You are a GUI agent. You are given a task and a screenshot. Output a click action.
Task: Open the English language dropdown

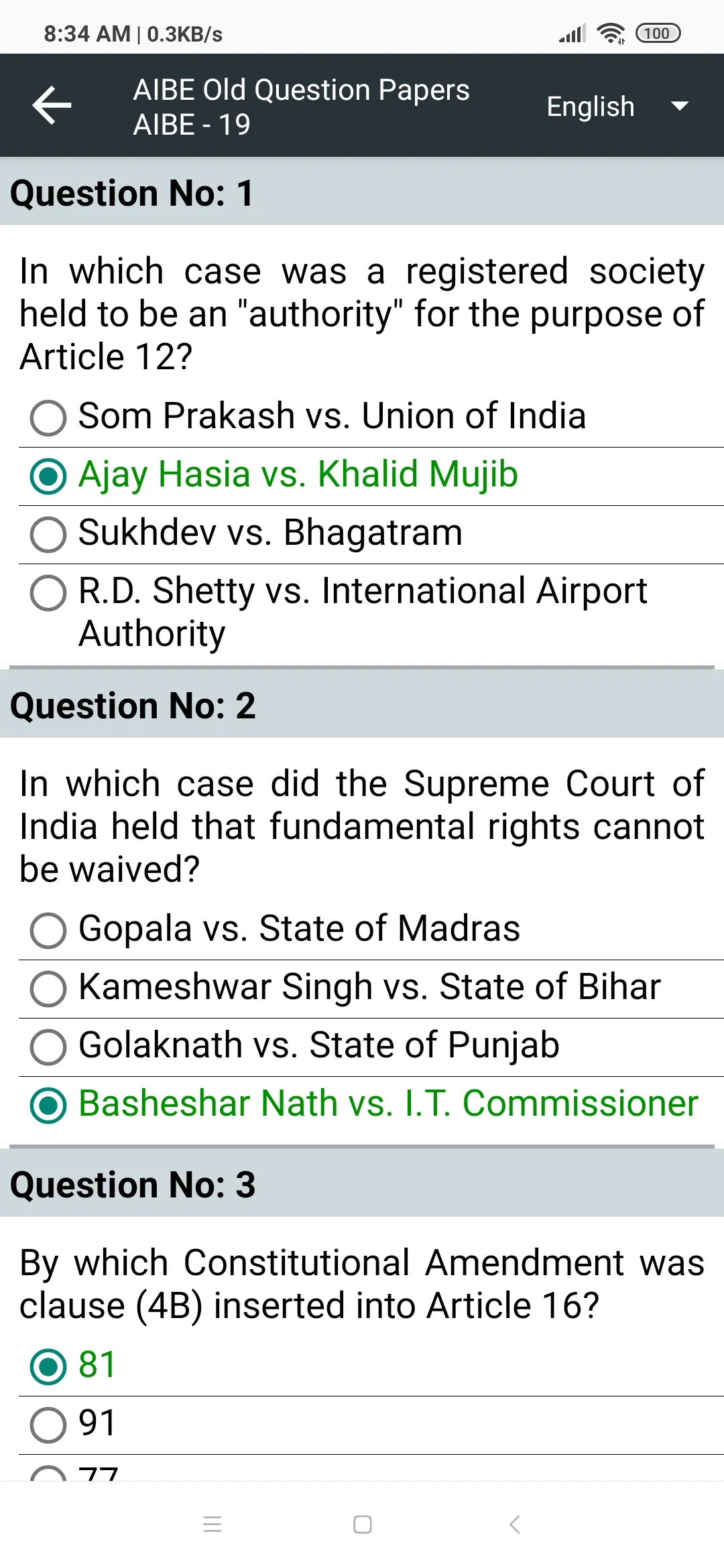(617, 106)
